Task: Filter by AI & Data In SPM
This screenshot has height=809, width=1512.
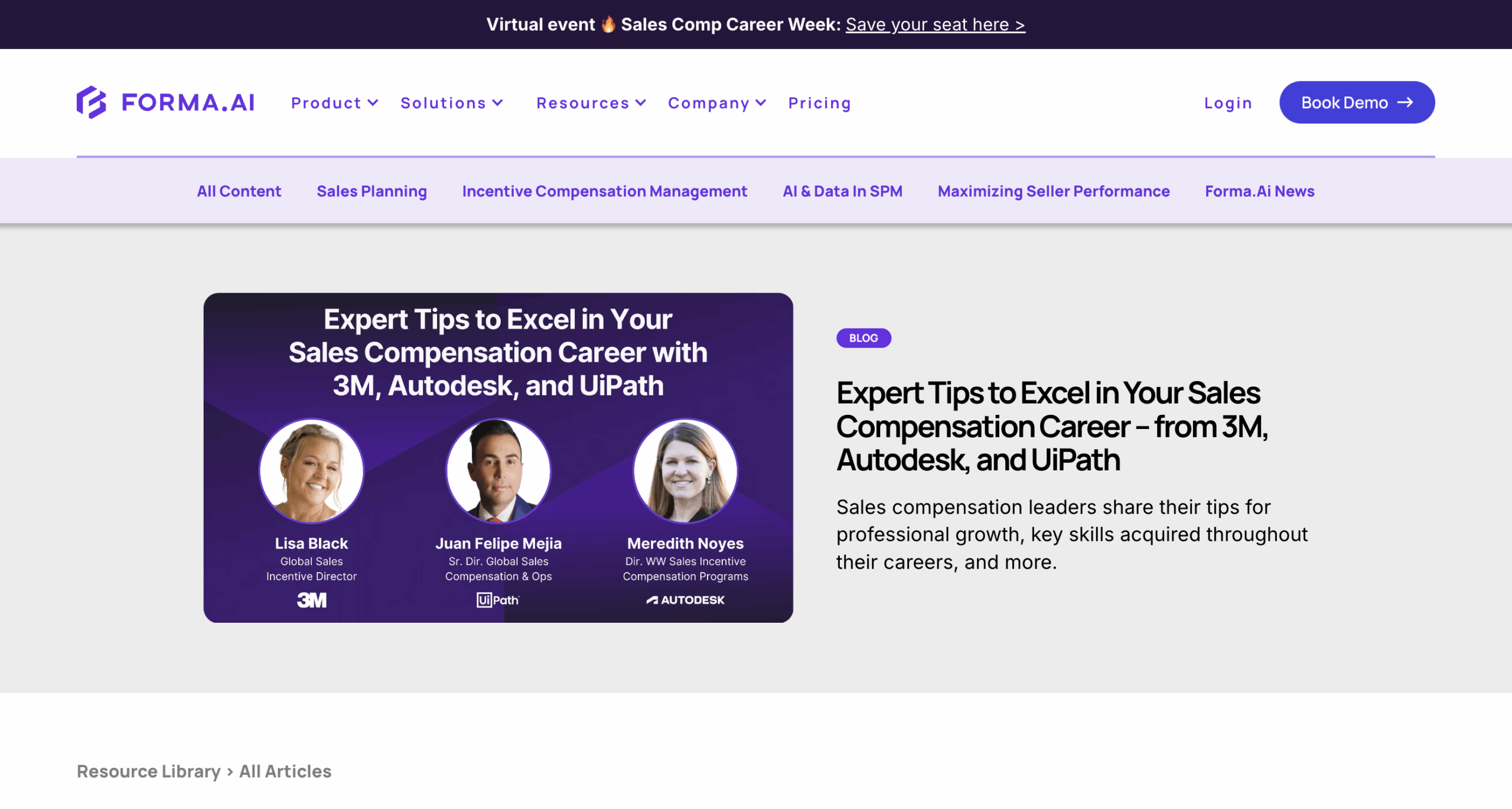Action: tap(842, 191)
